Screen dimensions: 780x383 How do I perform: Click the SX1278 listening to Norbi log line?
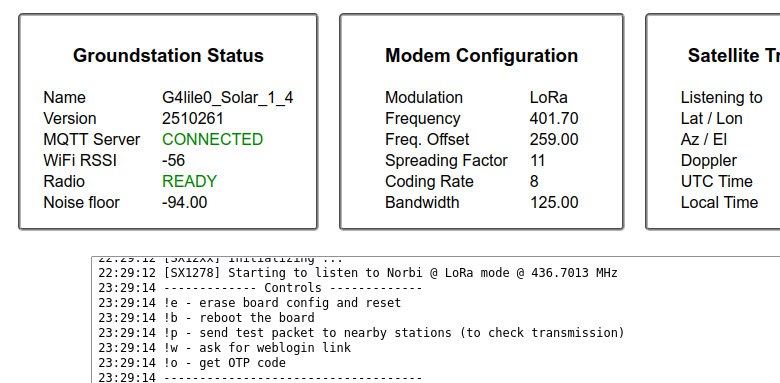coord(358,273)
